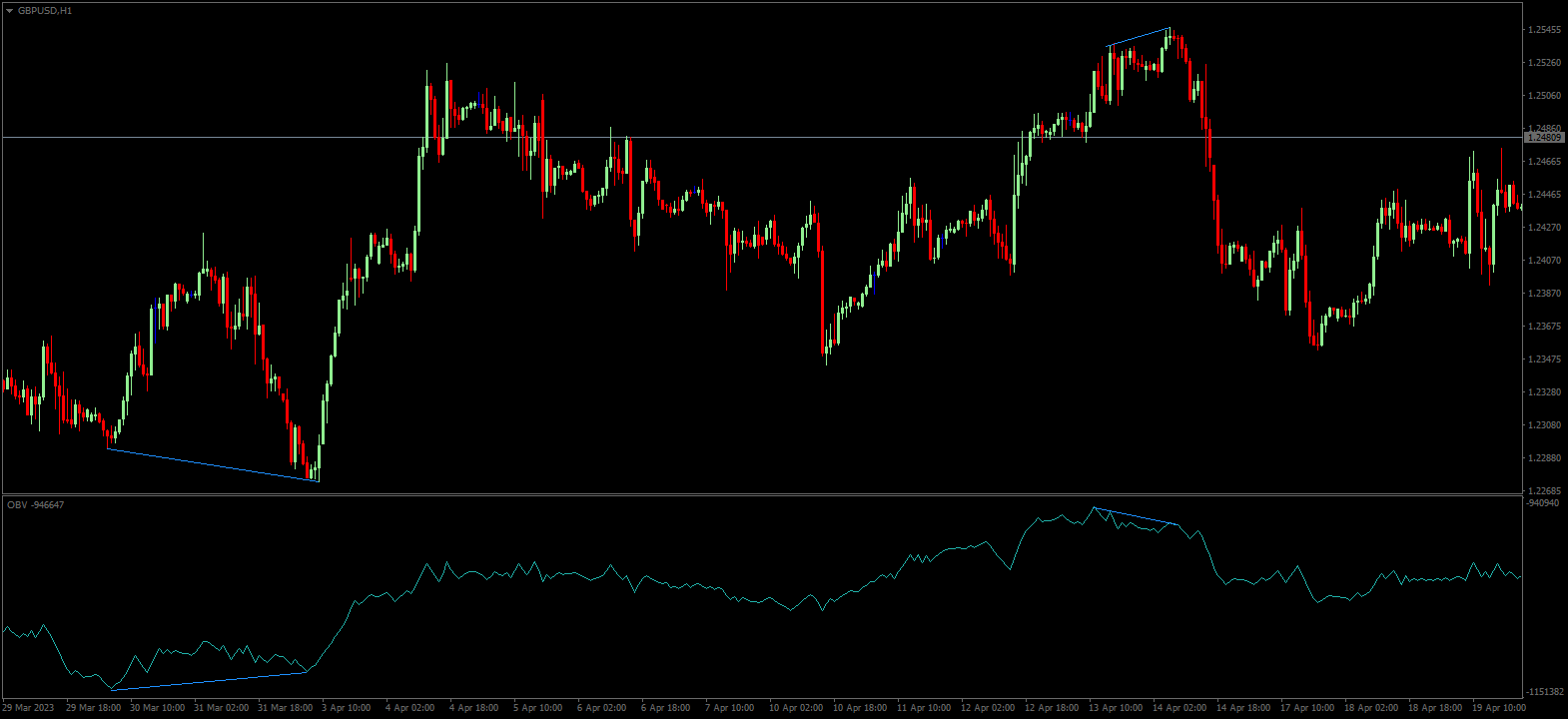Select the horizontal price line at 1.24809
This screenshot has height=719, width=1568.
[x=699, y=137]
